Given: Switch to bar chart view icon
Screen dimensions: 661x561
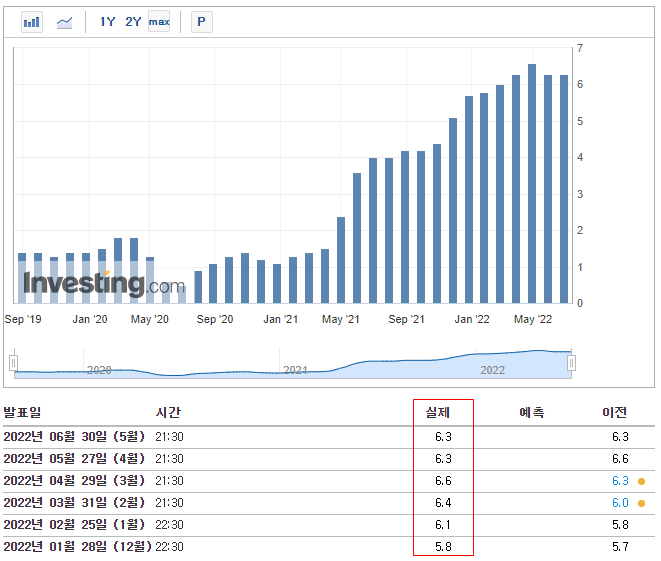Looking at the screenshot, I should (32, 22).
